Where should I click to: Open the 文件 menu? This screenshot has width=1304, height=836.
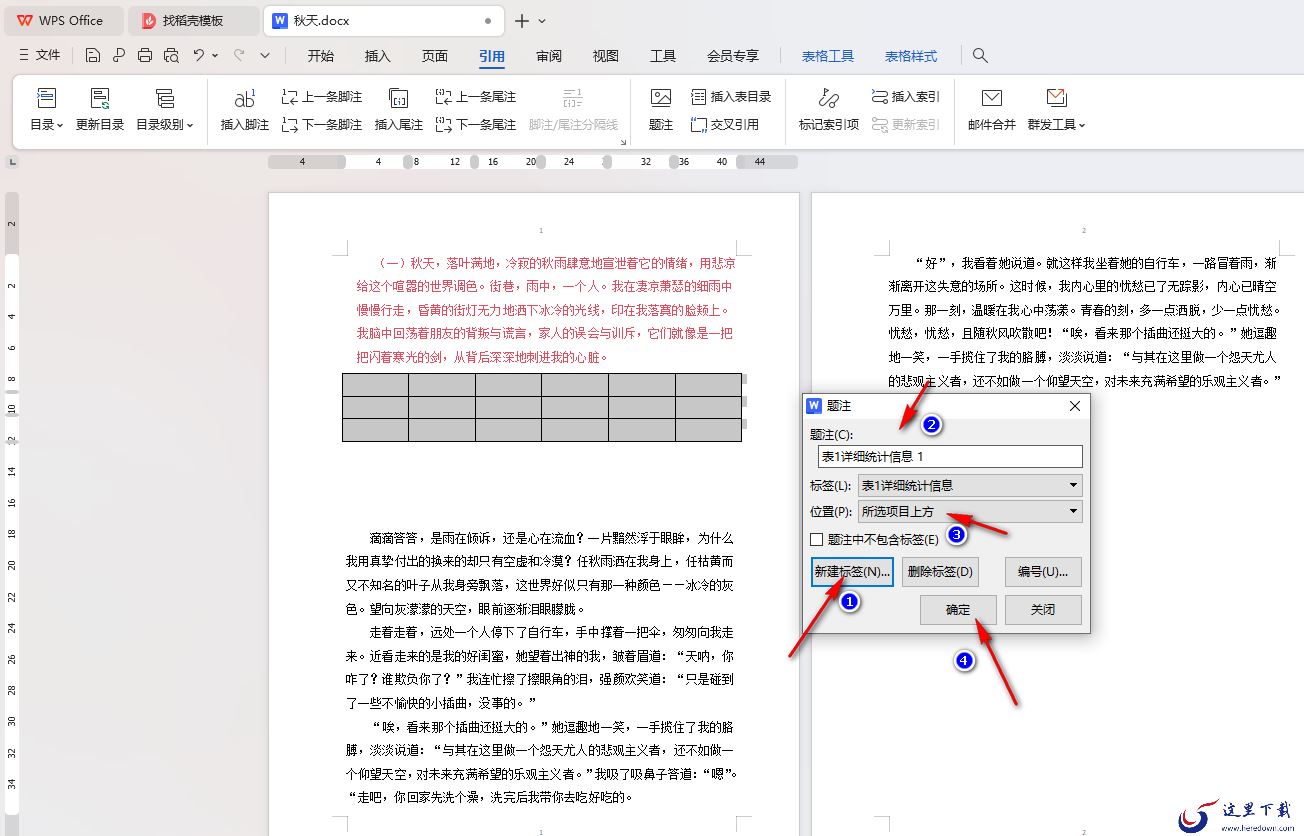coord(40,56)
